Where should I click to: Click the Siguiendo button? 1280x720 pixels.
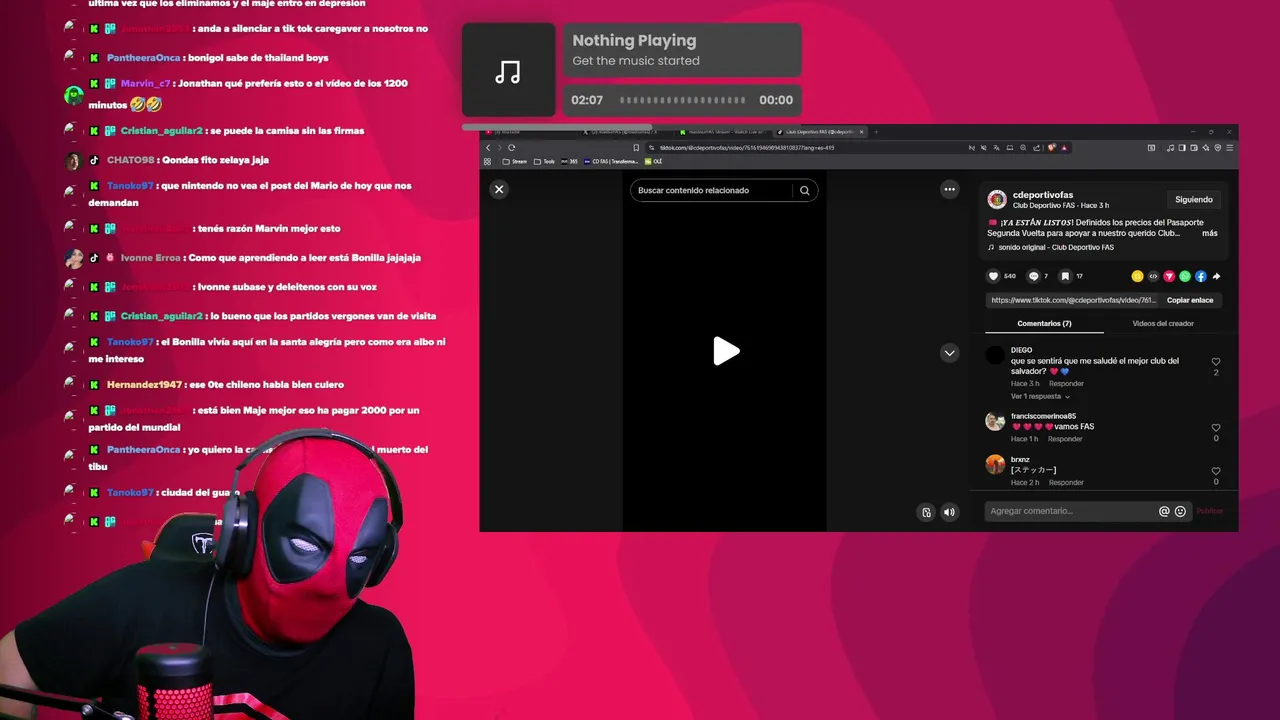click(1194, 199)
